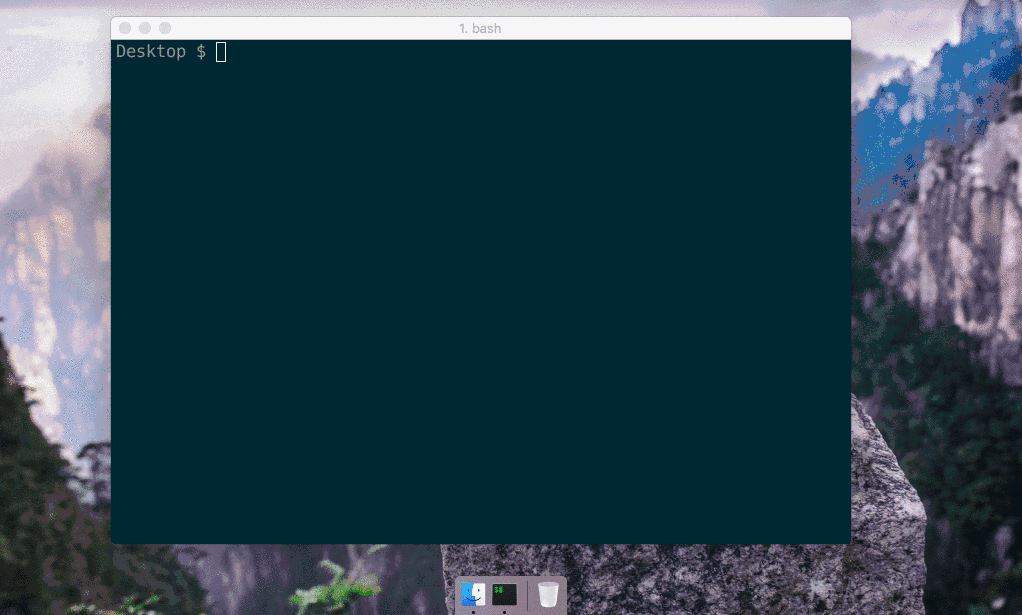
Task: Close the bash terminal window
Action: tap(125, 28)
